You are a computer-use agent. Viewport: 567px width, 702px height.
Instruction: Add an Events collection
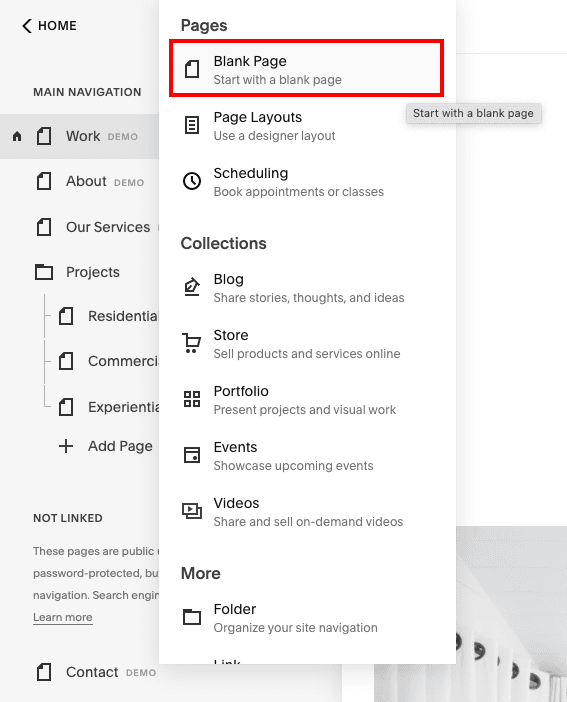pos(307,456)
